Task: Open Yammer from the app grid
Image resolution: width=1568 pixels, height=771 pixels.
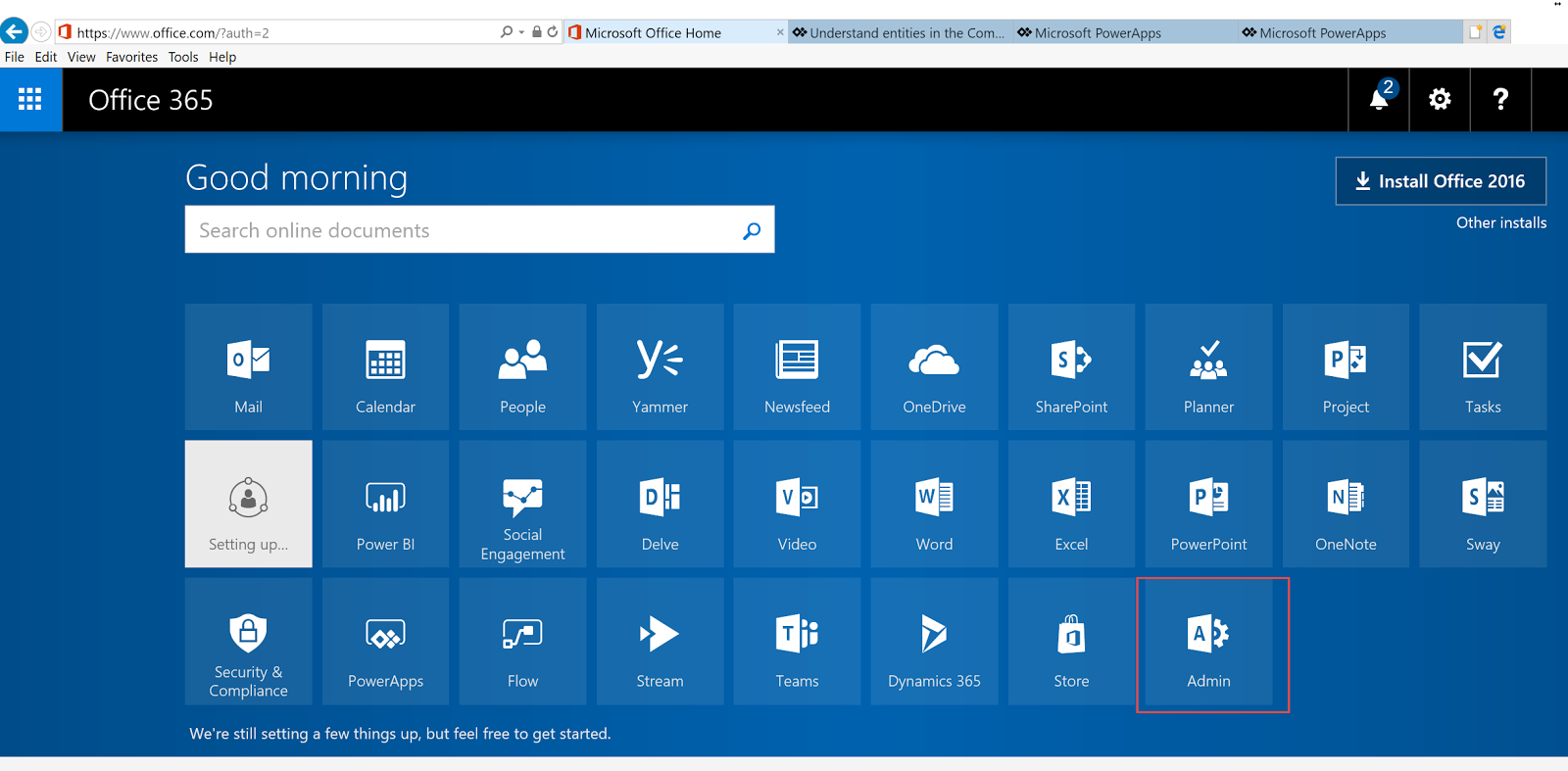Action: 660,366
